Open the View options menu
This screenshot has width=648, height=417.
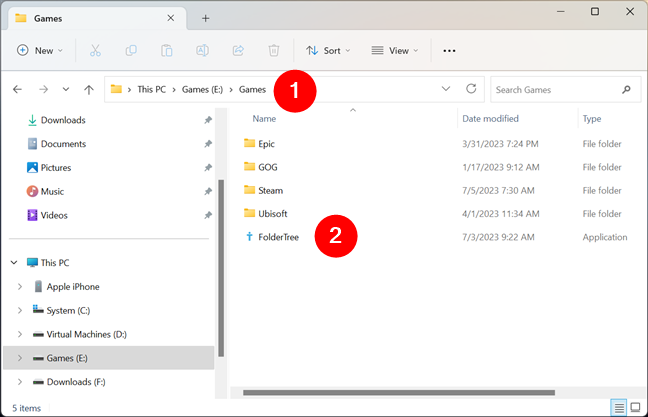point(395,50)
